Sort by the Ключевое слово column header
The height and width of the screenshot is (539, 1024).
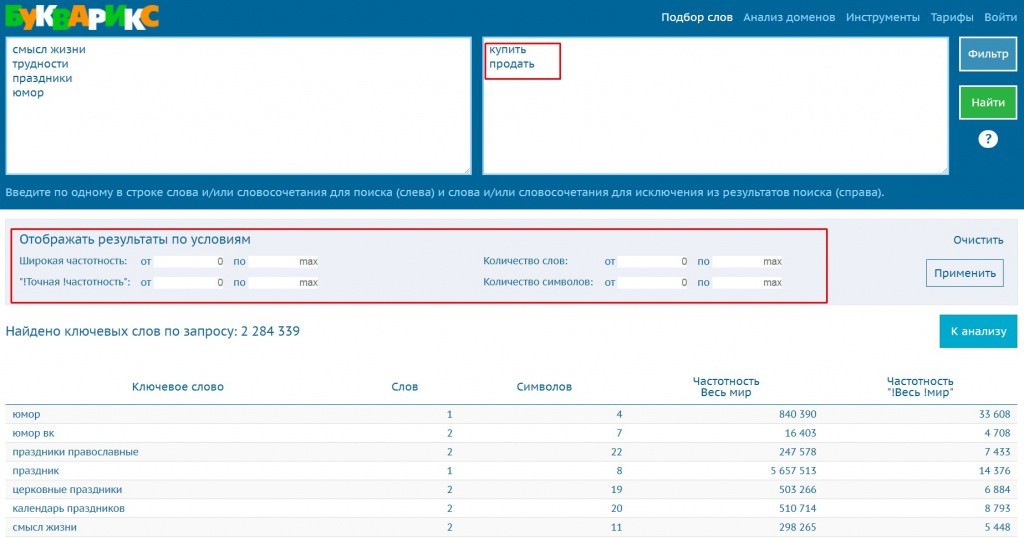[x=178, y=387]
